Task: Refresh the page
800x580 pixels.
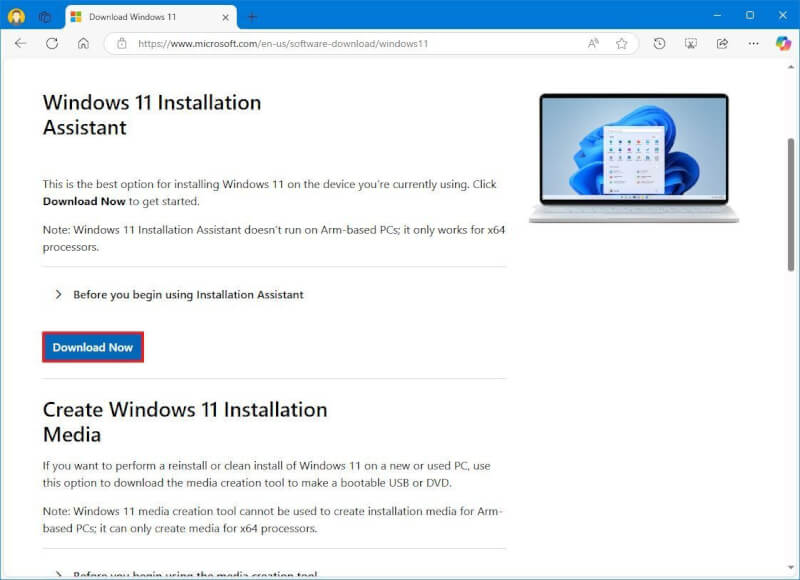Action: pos(52,43)
